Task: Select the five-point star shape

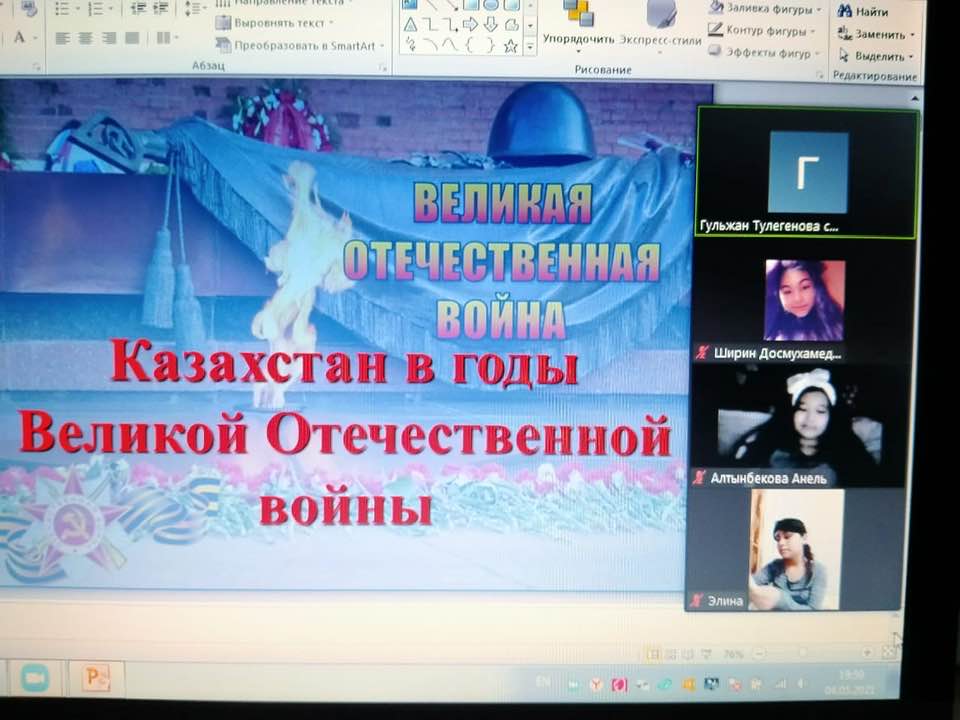Action: point(511,46)
